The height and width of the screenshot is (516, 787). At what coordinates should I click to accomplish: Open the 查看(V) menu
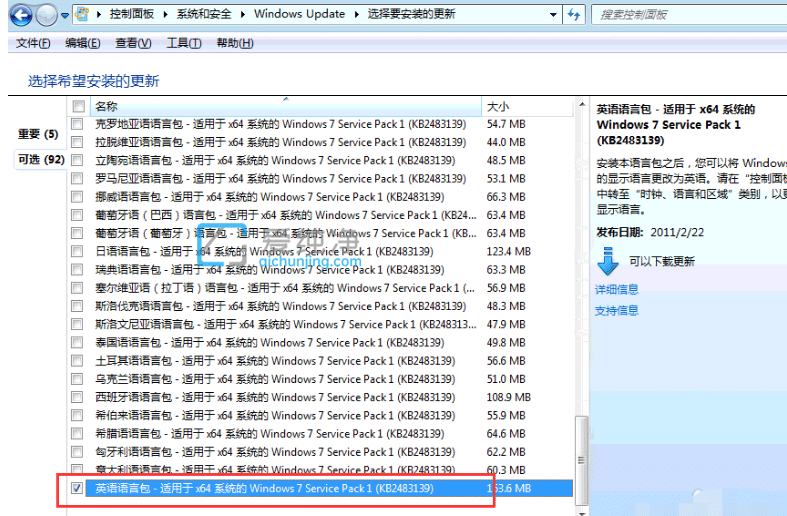134,43
